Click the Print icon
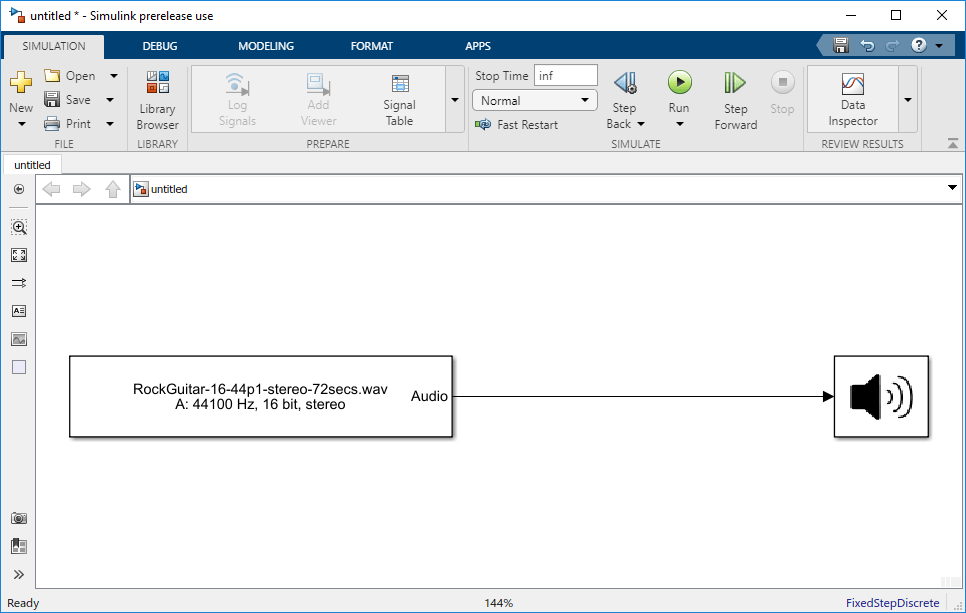 click(52, 123)
